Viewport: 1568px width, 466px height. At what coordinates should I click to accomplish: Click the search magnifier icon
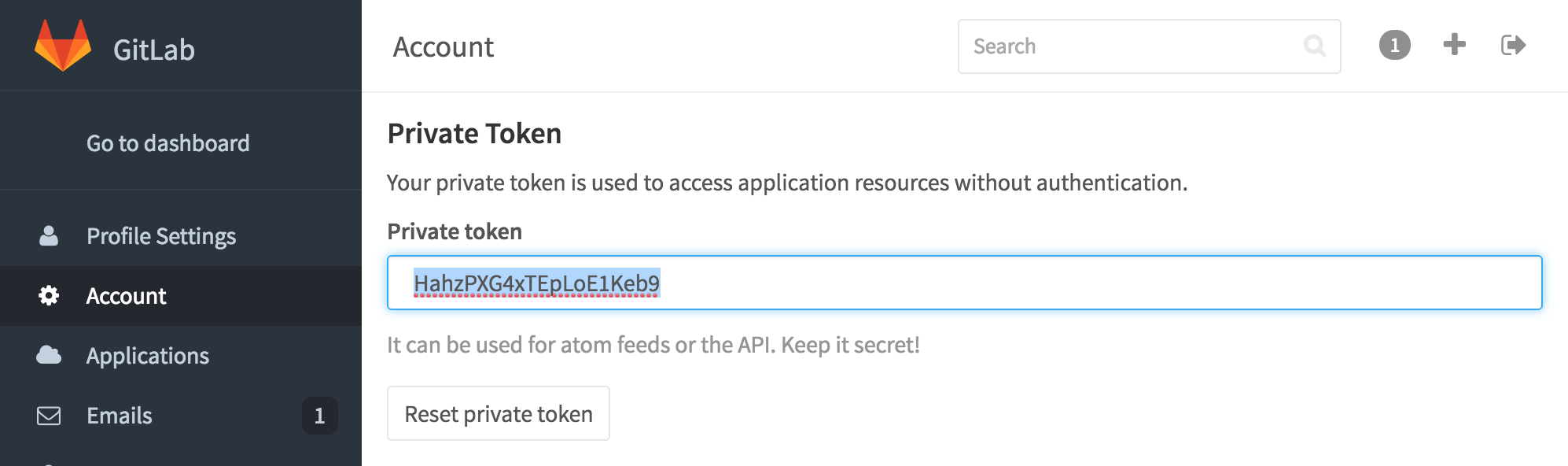click(1315, 46)
